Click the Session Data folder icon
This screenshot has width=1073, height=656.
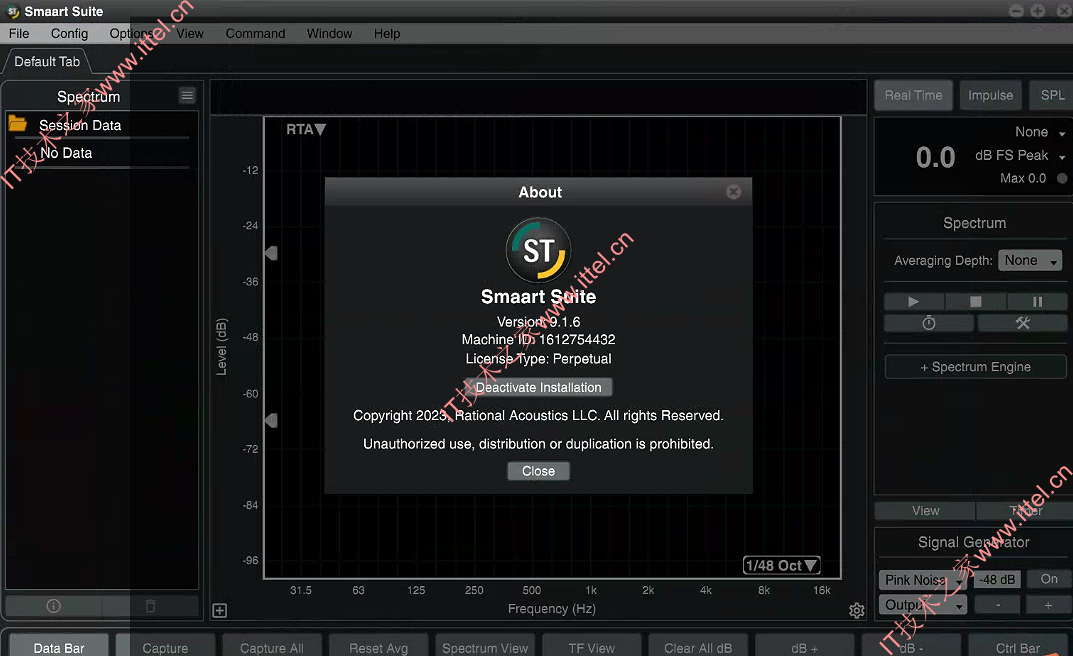17,124
